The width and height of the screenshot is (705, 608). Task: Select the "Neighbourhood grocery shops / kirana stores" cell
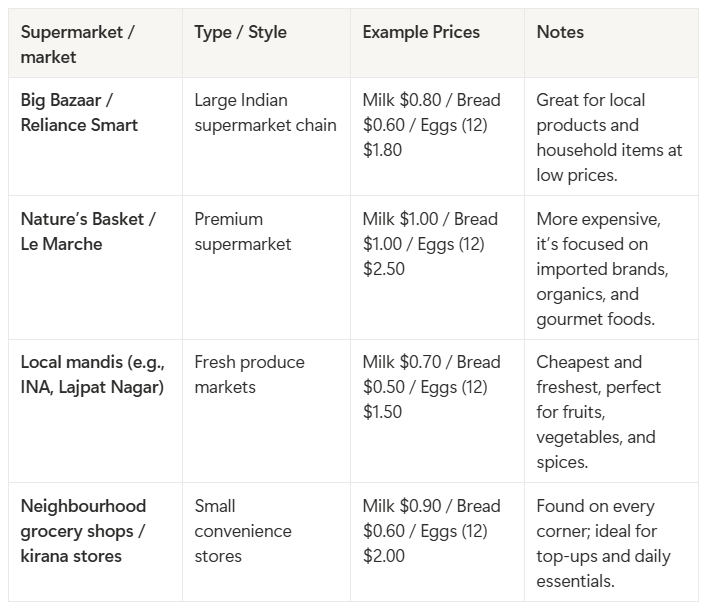point(83,531)
